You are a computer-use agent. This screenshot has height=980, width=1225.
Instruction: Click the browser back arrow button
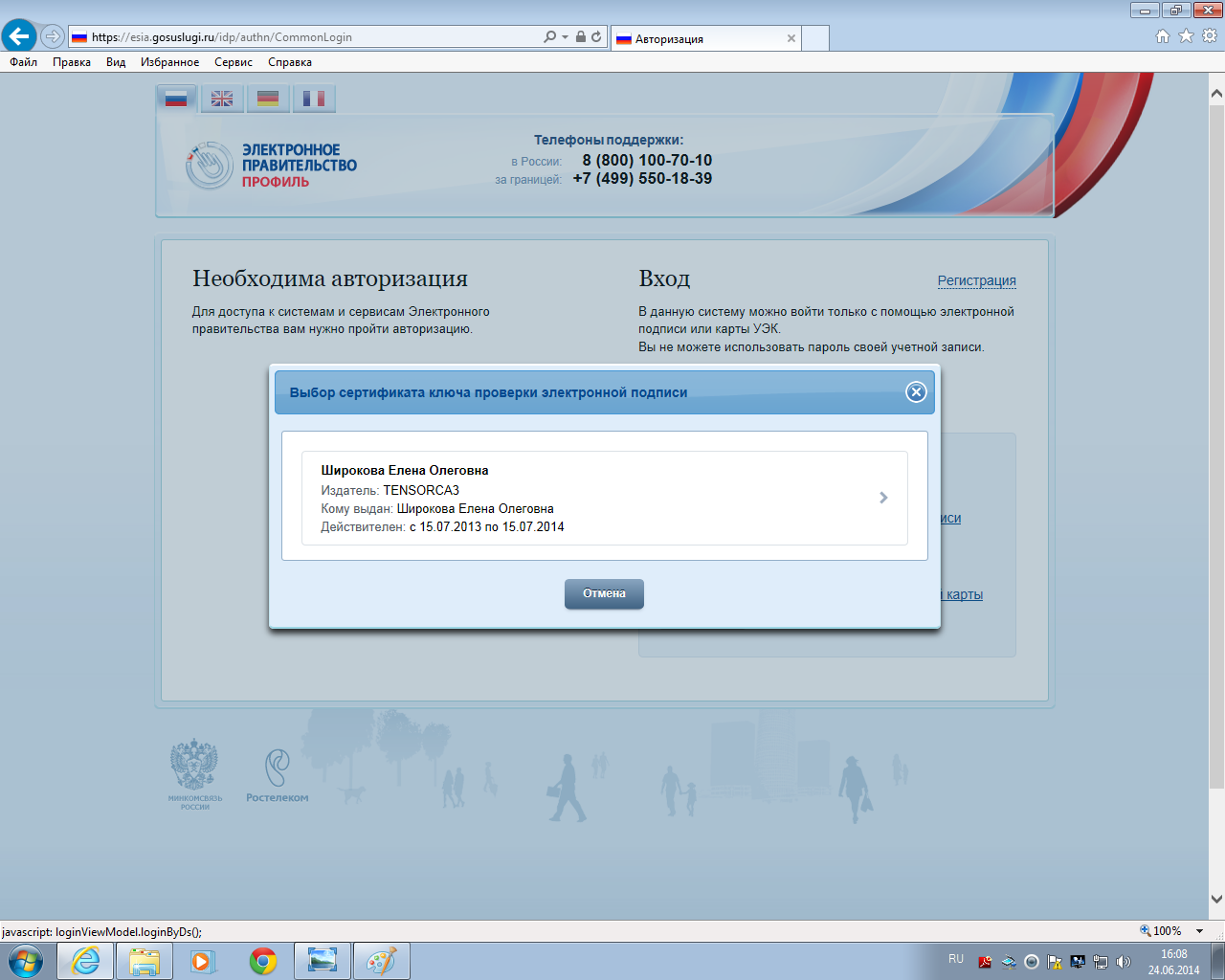coord(19,36)
